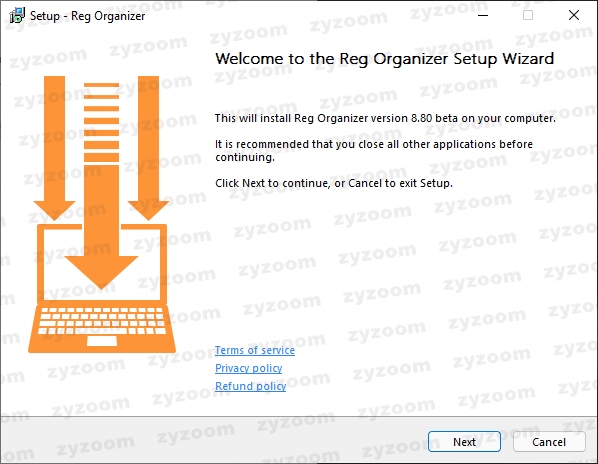Viewport: 598px width, 464px height.
Task: Click the version 8.80 beta install text
Action: (385, 118)
